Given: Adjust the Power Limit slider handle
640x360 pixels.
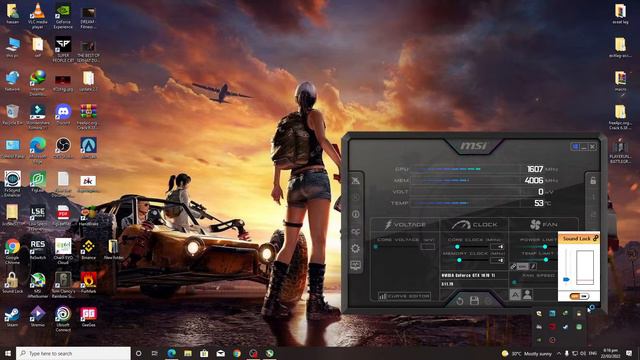Looking at the screenshot, I should coord(545,247).
